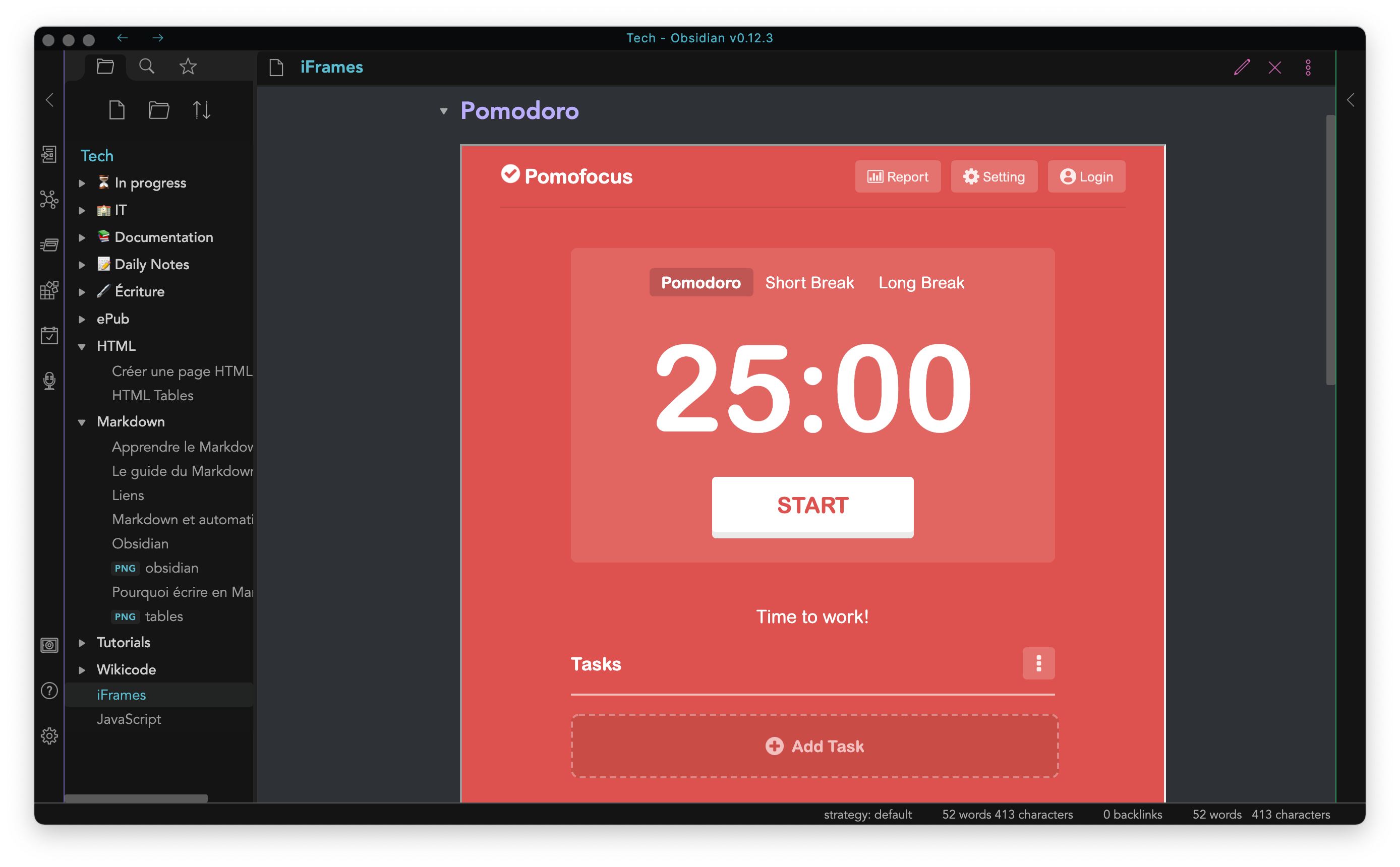Screen dimensions: 1400x867
Task: Expand the IT folder
Action: 82,210
